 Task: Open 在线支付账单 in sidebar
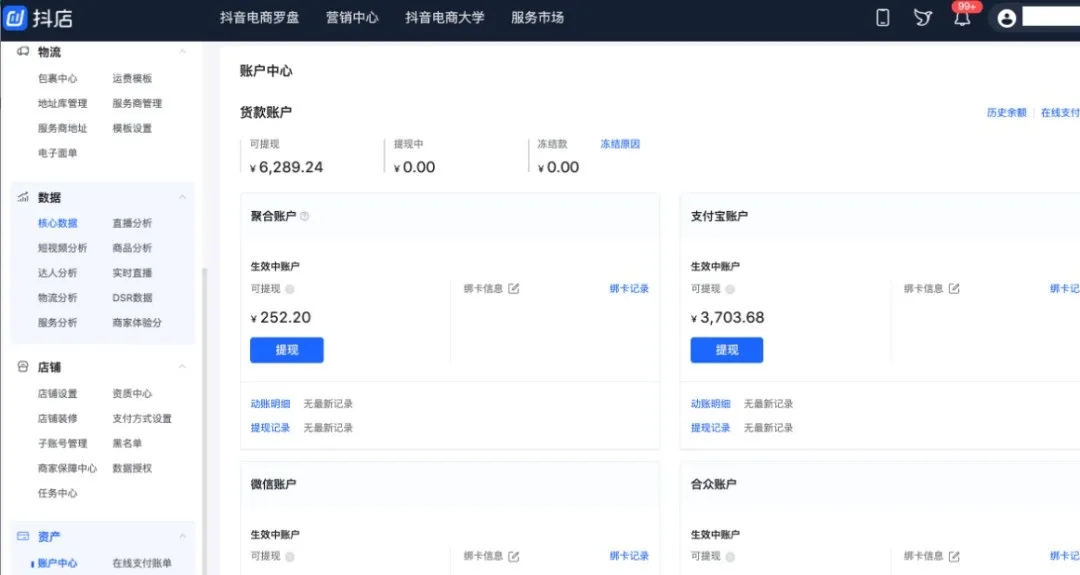142,563
